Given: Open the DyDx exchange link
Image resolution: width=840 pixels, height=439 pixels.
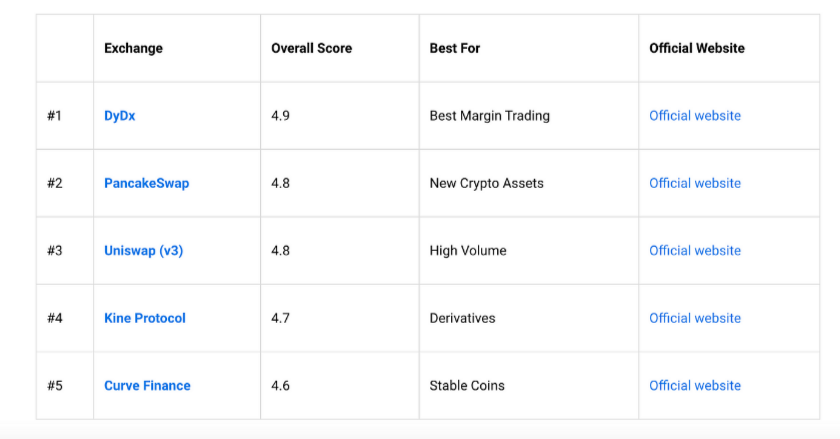Looking at the screenshot, I should point(120,116).
